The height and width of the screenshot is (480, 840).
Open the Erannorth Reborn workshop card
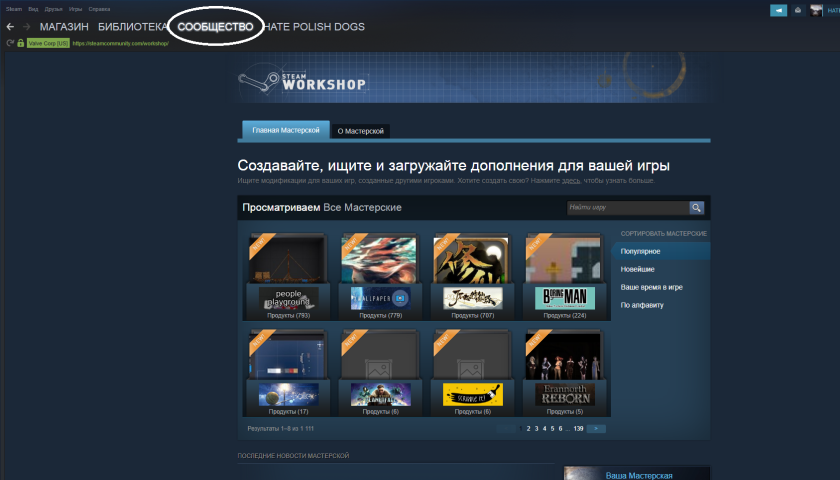(x=565, y=373)
